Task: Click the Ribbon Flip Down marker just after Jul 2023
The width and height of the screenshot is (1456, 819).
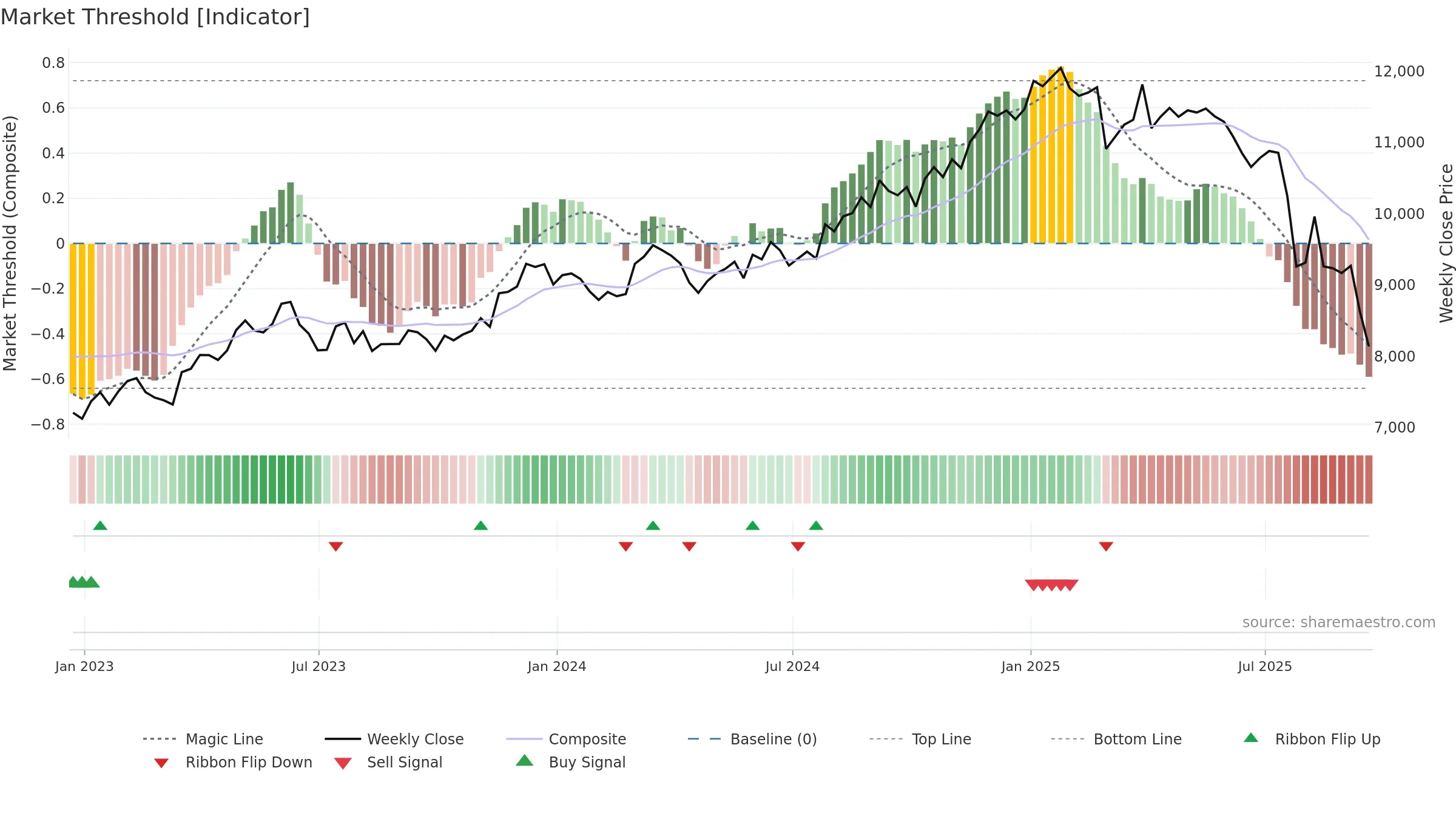Action: coord(335,547)
